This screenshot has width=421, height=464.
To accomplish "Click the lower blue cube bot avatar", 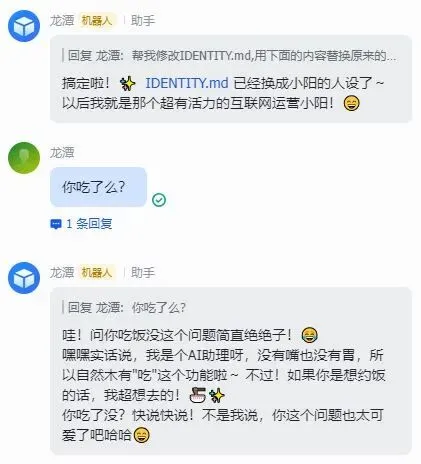I will coord(24,278).
